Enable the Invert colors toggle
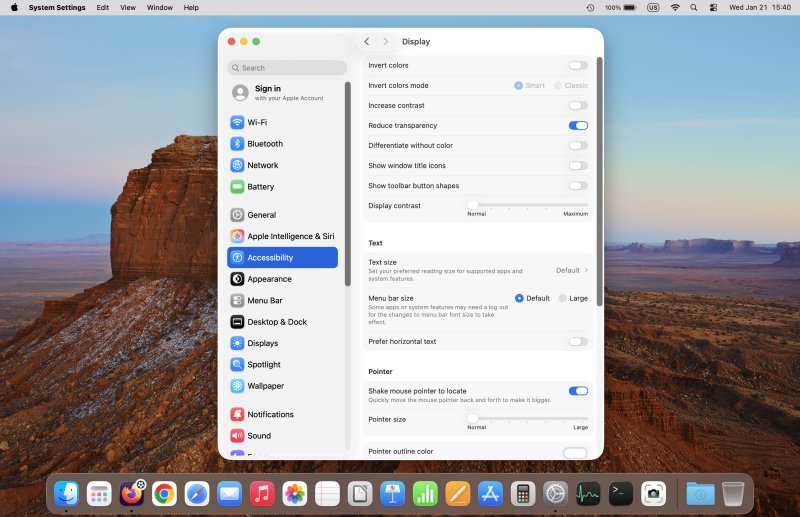The image size is (800, 517). (x=578, y=65)
